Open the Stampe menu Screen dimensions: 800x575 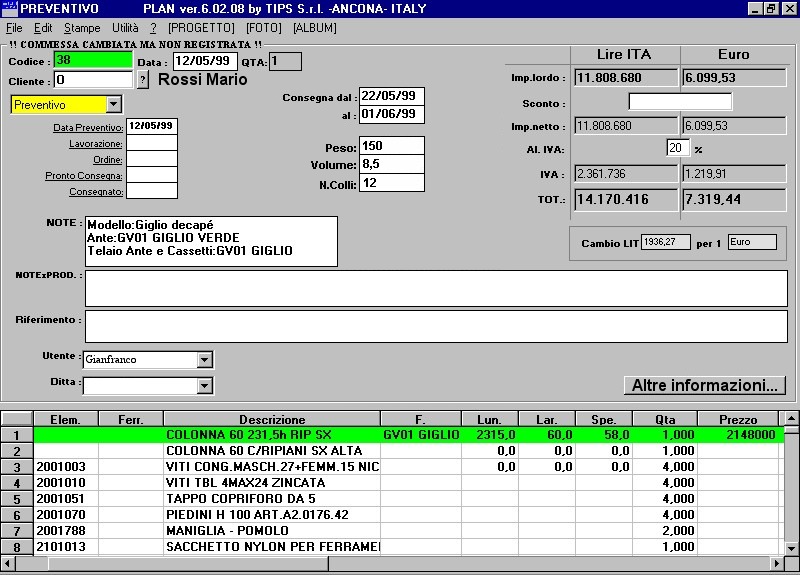82,28
